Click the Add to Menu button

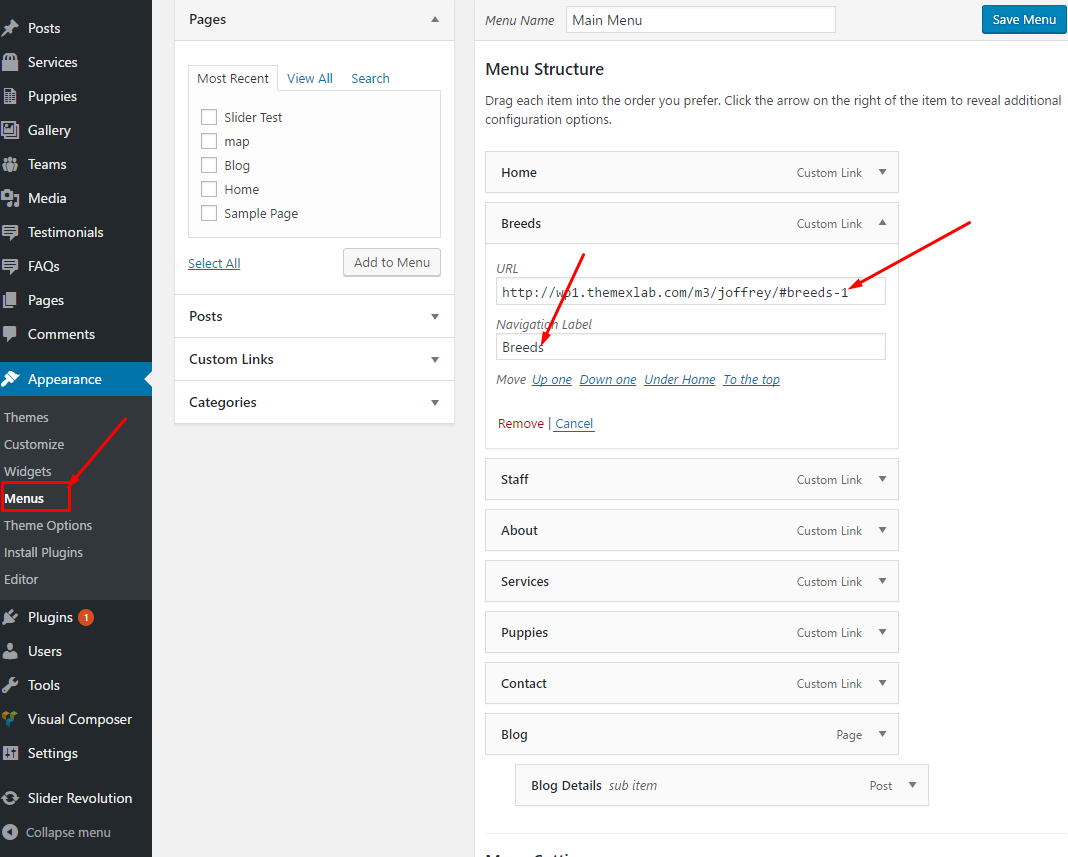click(x=391, y=263)
